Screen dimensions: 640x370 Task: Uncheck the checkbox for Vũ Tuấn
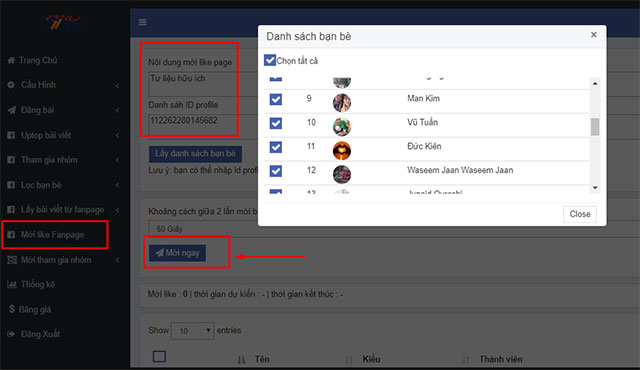tap(276, 123)
